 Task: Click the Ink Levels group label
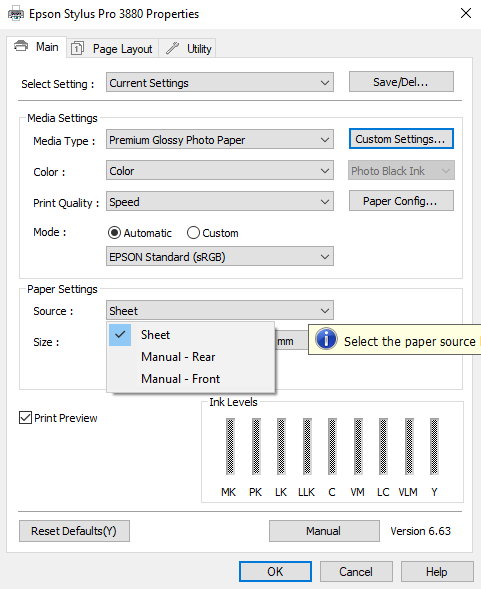(233, 402)
